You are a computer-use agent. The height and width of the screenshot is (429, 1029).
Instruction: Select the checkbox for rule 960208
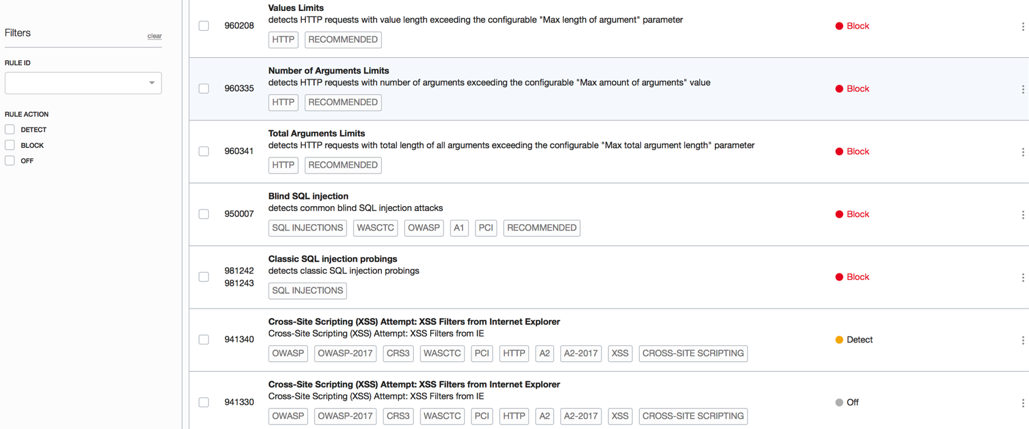pos(204,26)
